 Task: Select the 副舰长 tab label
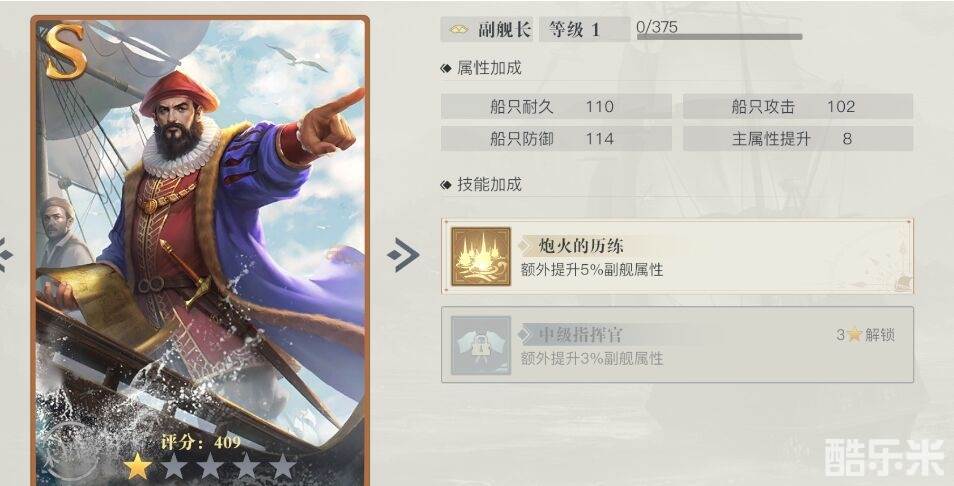[504, 29]
